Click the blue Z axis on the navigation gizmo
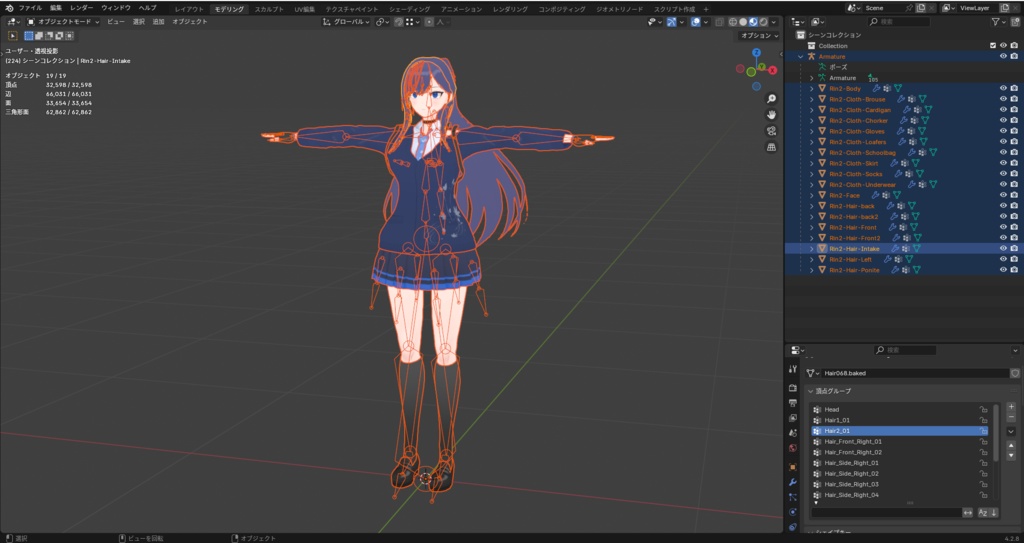Screen dimensions: 1024x543 (756, 53)
